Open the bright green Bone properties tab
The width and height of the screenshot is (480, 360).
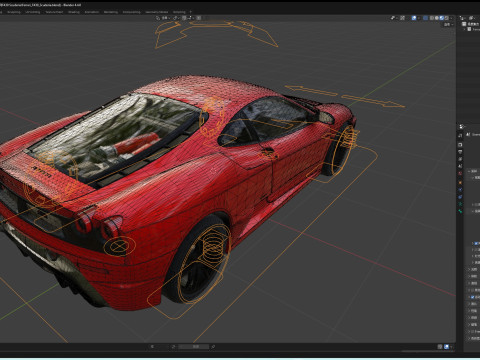click(x=460, y=211)
